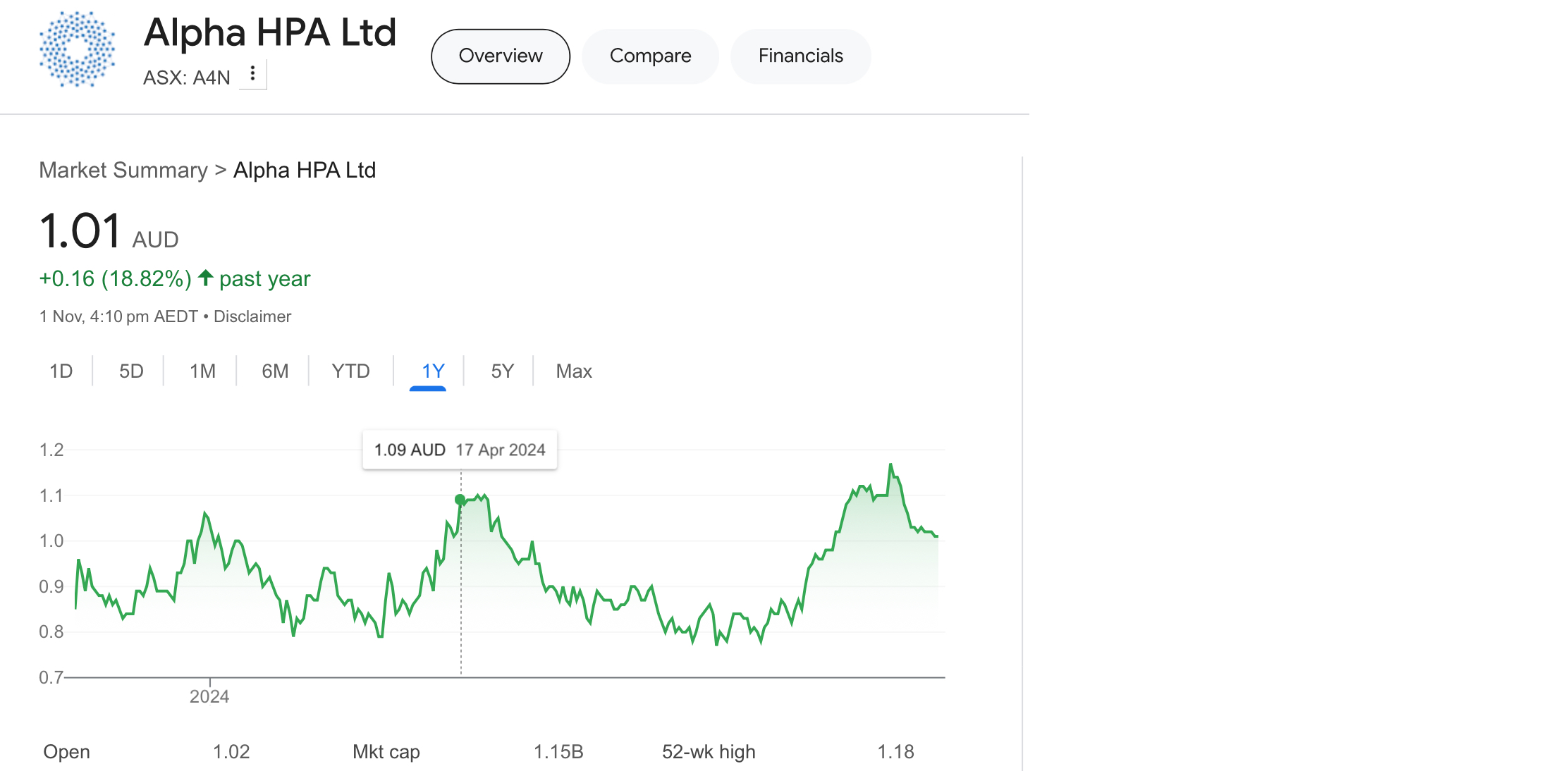Open the three-dot options menu beside ASX: A4N

(252, 74)
